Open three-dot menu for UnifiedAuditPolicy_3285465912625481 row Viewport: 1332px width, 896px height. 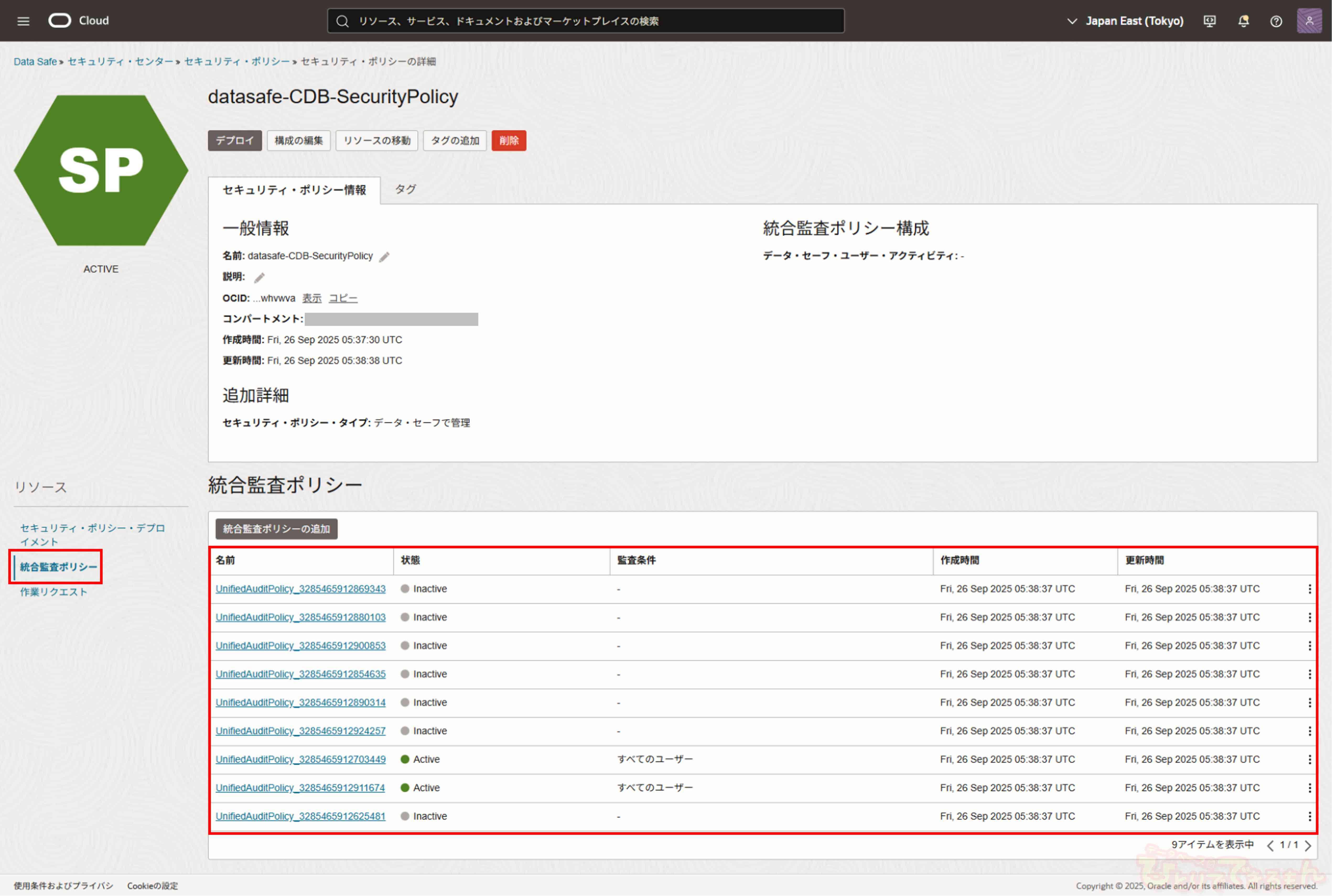pos(1309,817)
